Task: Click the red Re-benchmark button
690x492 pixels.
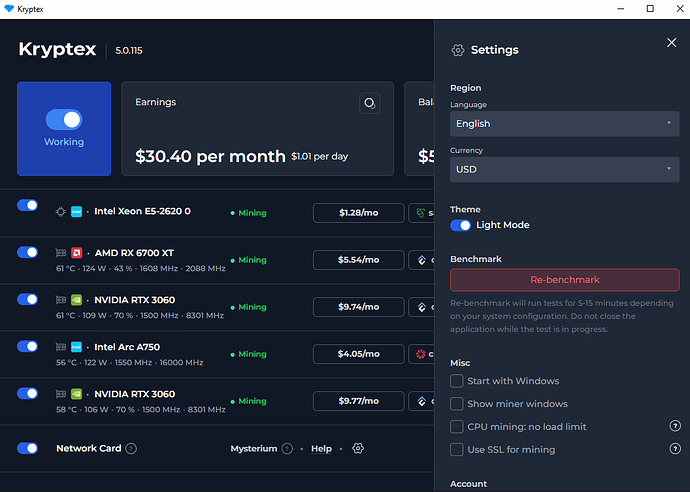Action: [x=565, y=280]
